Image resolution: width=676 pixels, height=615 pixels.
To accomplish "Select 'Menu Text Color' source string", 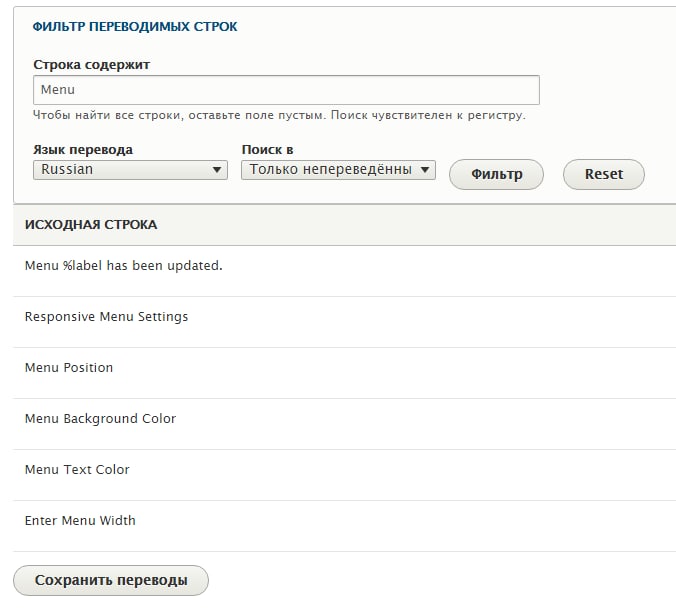I will click(77, 469).
